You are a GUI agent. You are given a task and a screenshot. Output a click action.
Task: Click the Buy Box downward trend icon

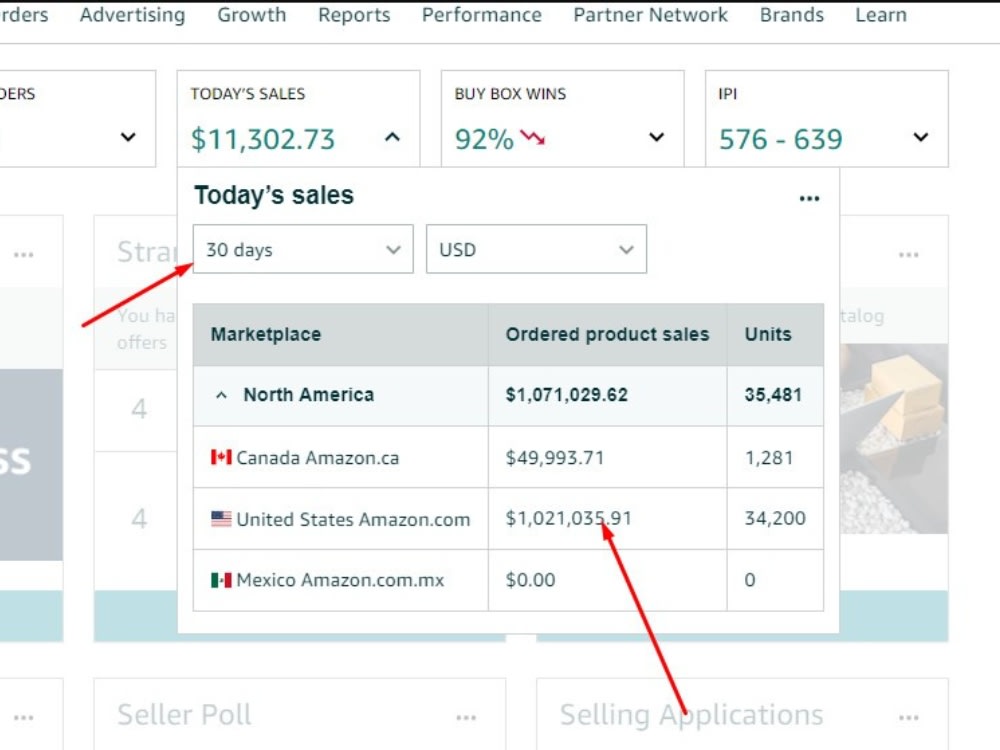[x=532, y=137]
